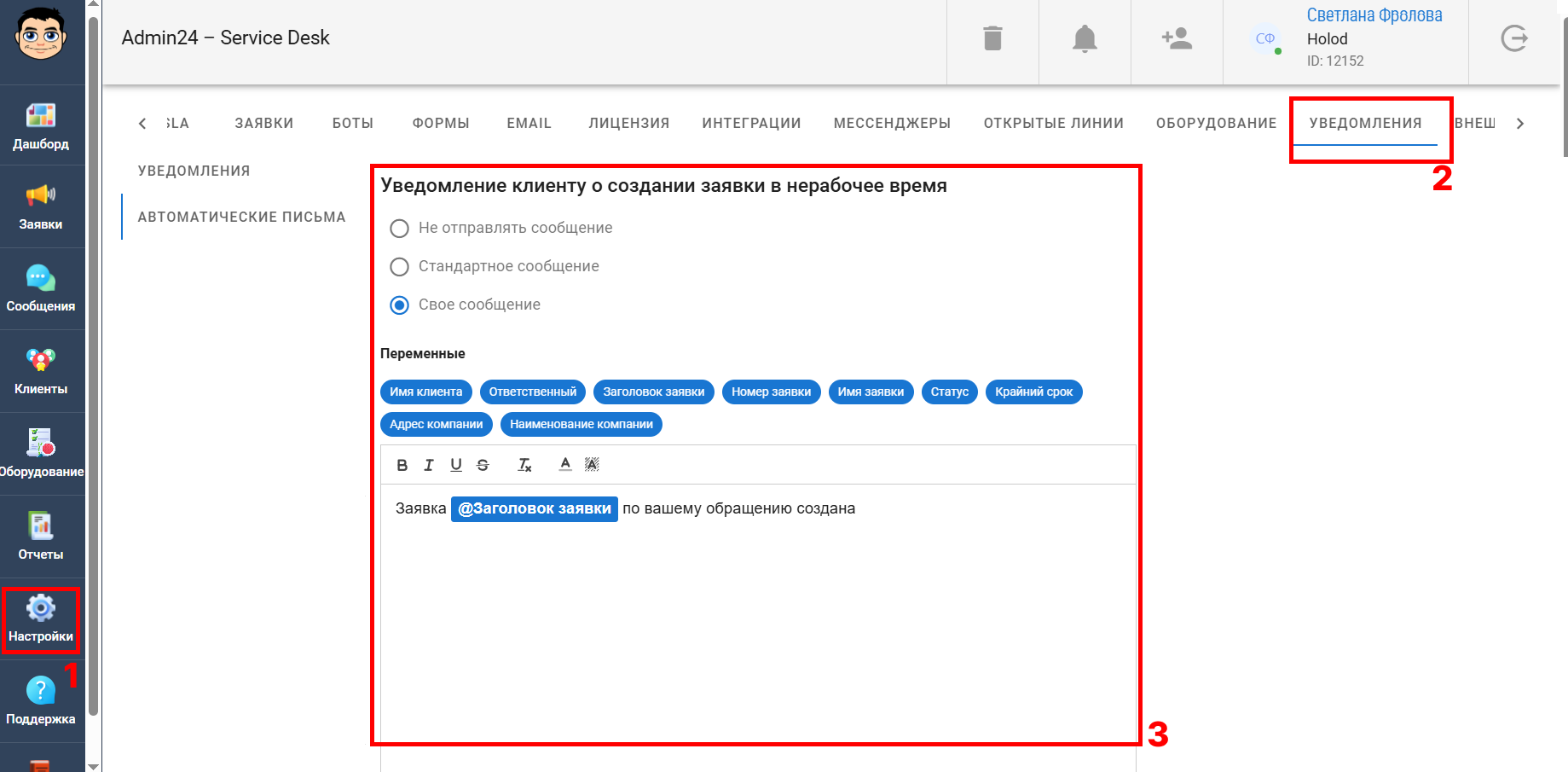Open Оборудование section in sidebar
This screenshot has width=1568, height=772.
pos(41,453)
